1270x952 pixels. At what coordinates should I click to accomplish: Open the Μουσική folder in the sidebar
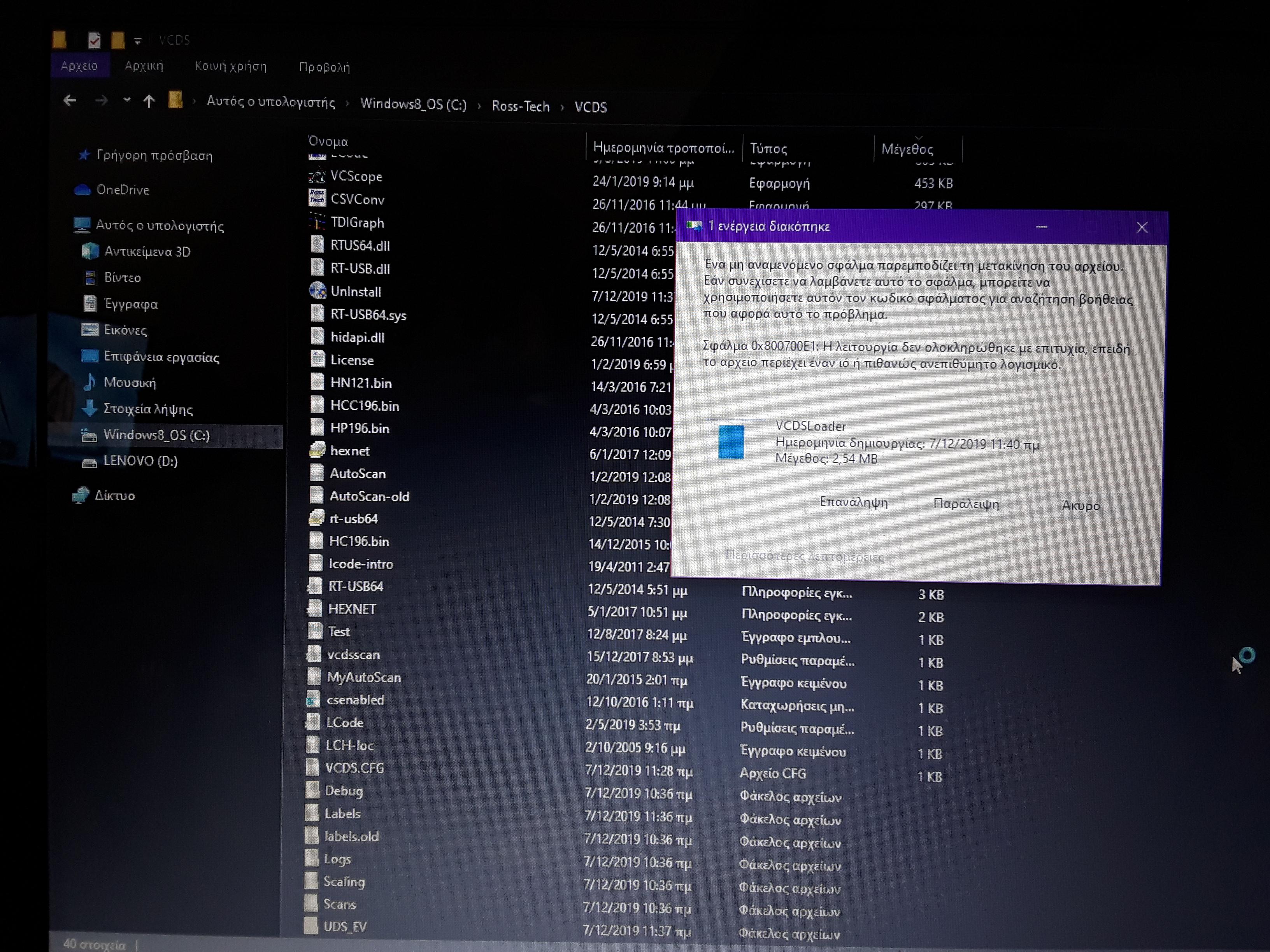(x=130, y=383)
